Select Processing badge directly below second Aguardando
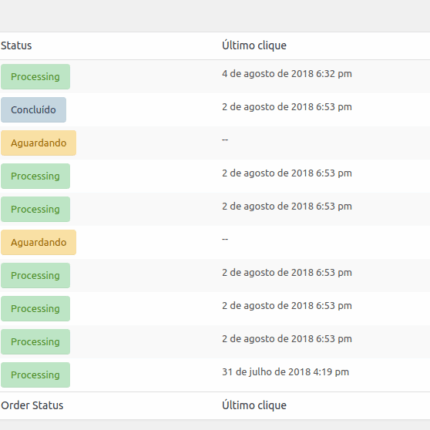The image size is (430, 430). (x=35, y=275)
